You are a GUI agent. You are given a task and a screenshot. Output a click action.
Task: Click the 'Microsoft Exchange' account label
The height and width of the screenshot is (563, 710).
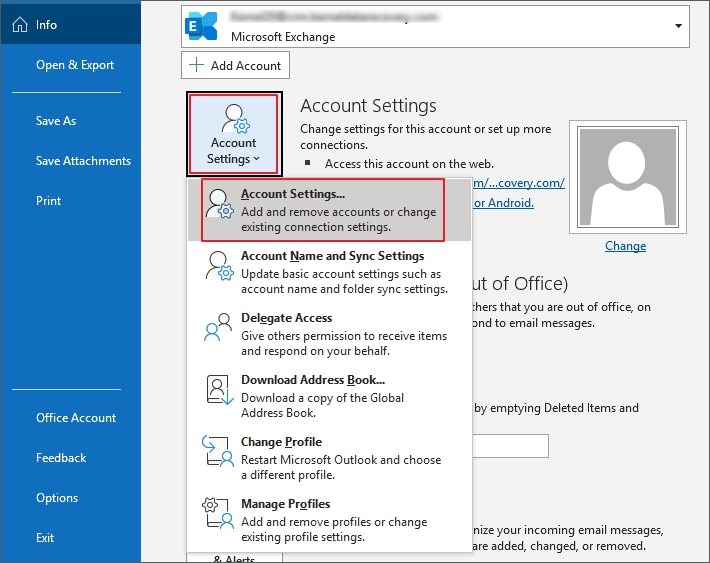[283, 37]
